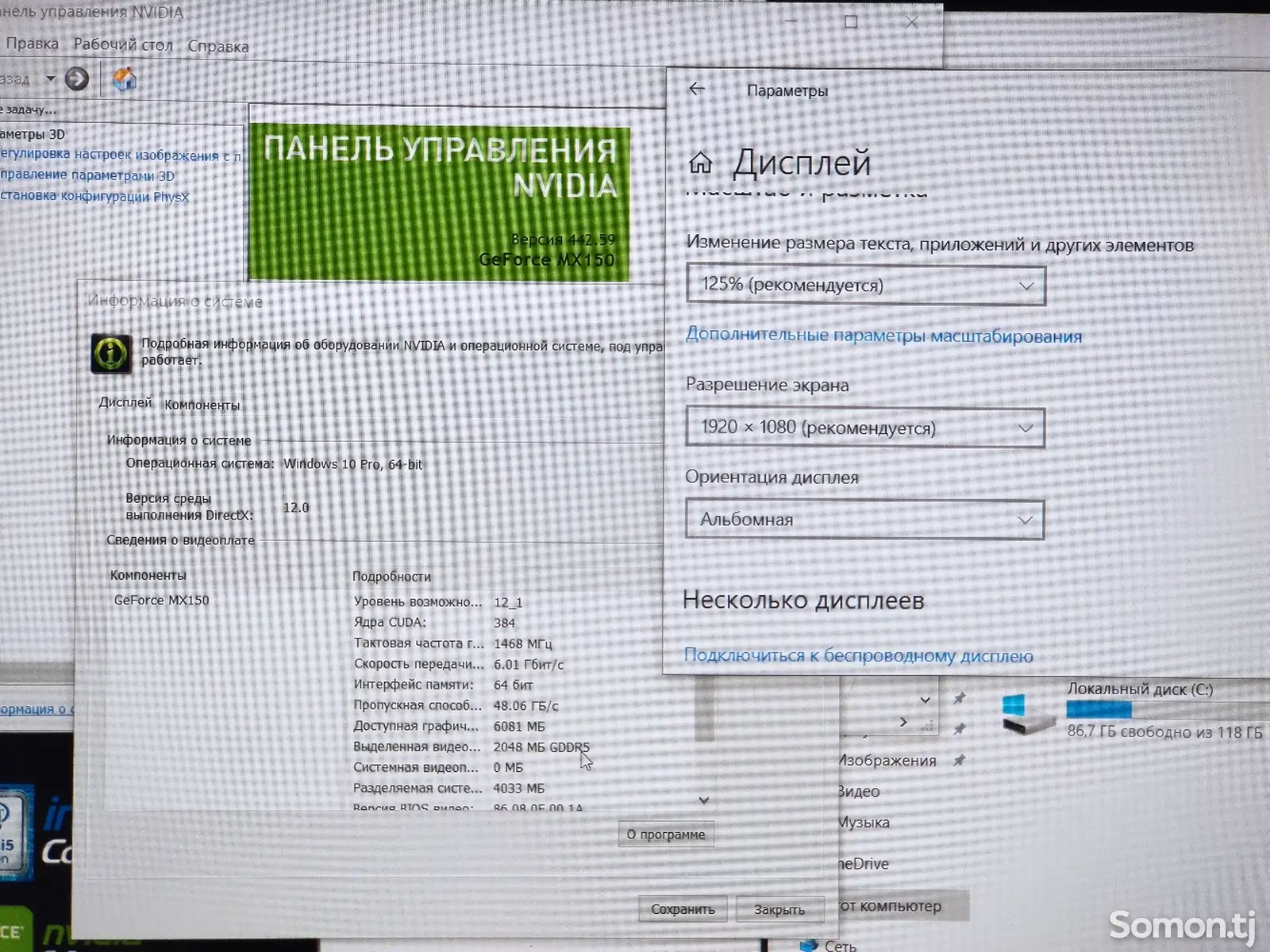
Task: Open Установка конфигурации PhysX in sidebar
Action: 94,196
